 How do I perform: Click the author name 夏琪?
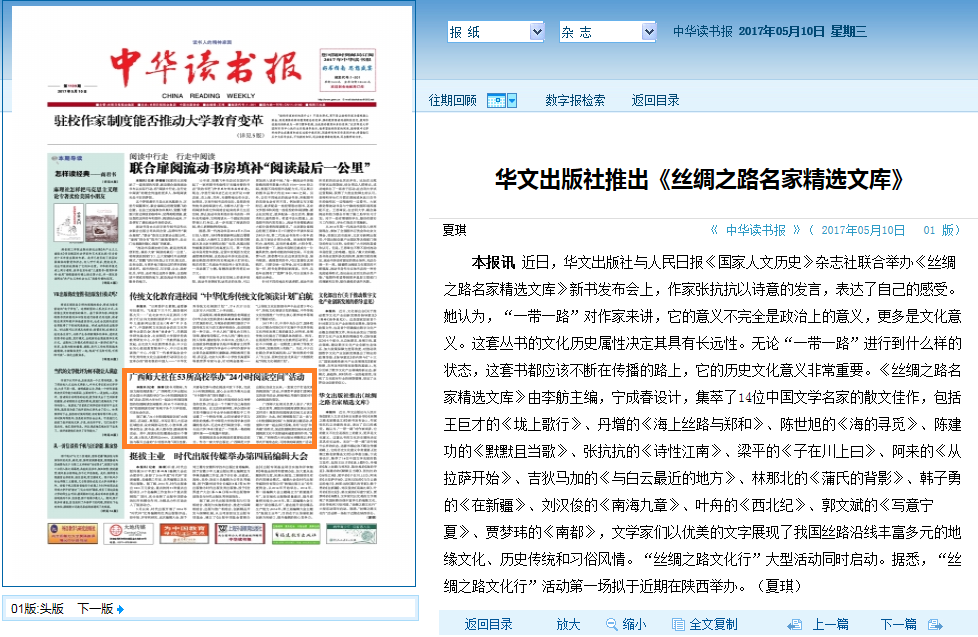click(x=454, y=230)
